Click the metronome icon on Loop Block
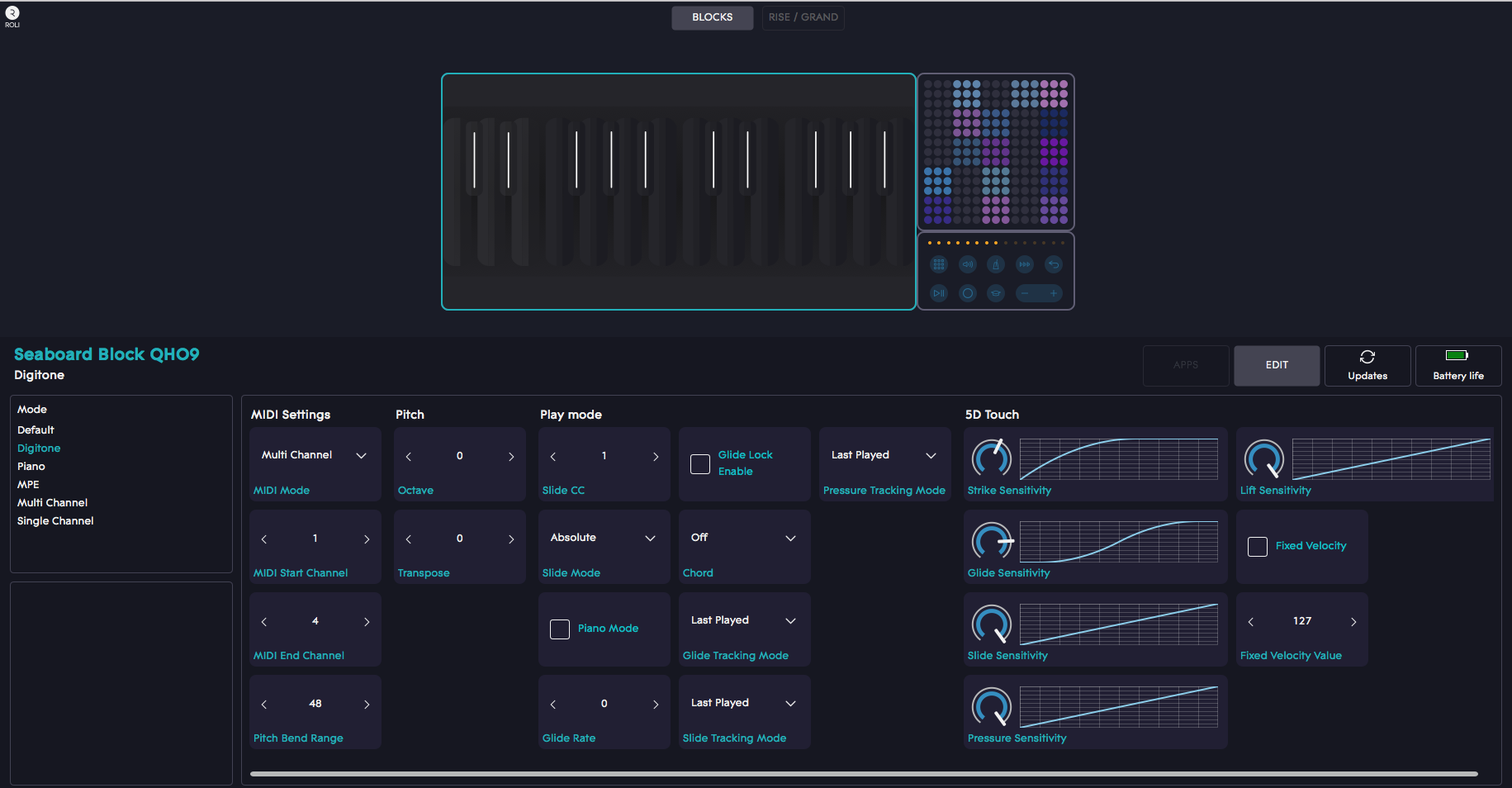 point(996,264)
